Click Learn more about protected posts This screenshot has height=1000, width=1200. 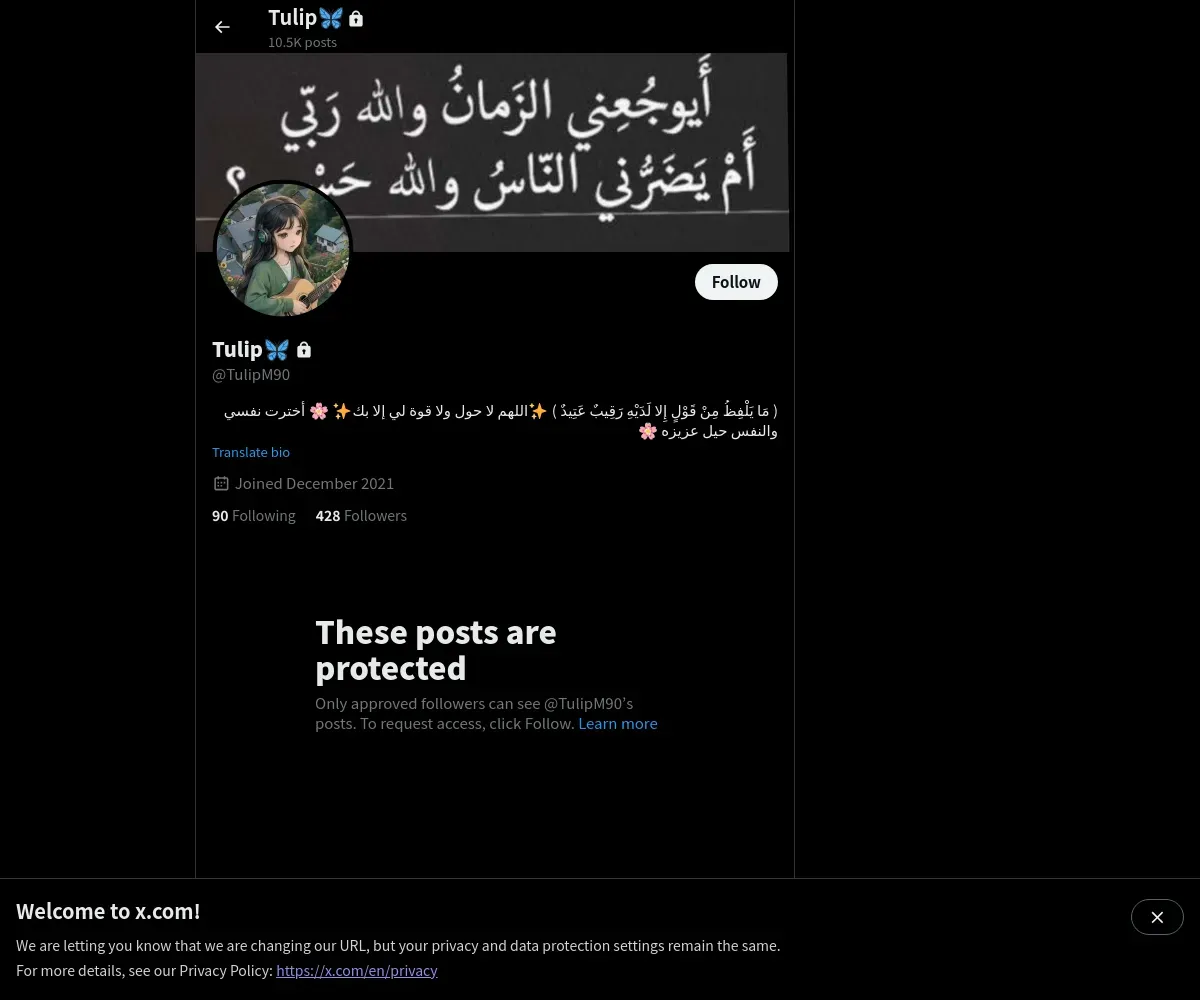618,723
